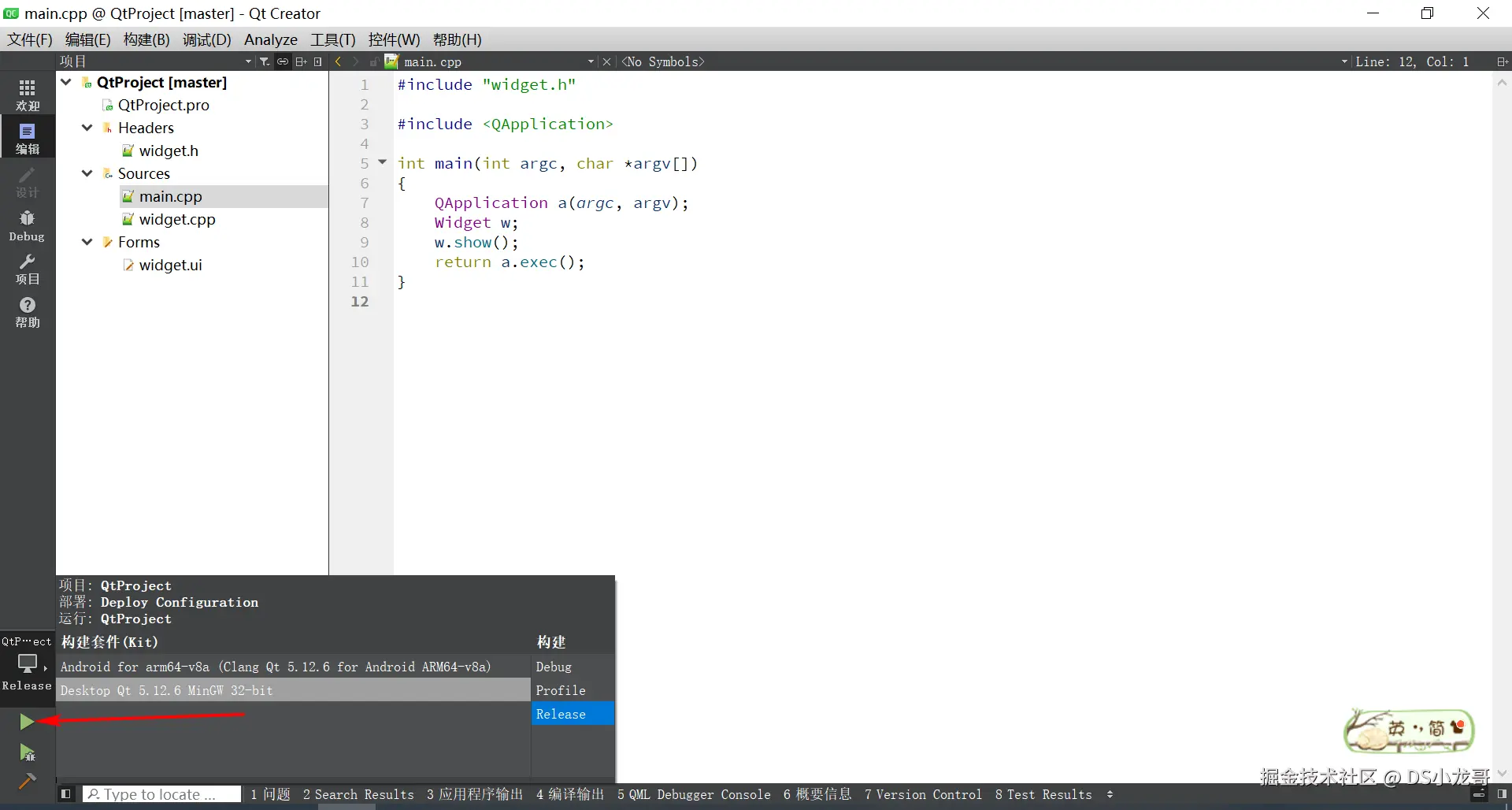This screenshot has height=810, width=1512.
Task: Open the Welcome (欢迎) mode
Action: pyautogui.click(x=28, y=95)
